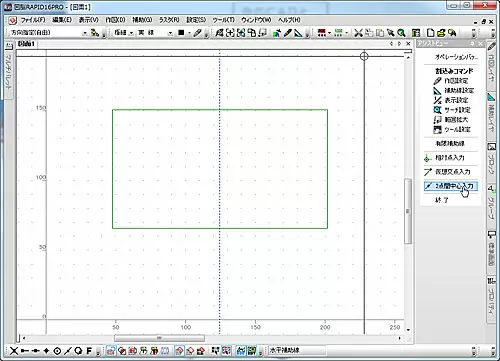Image resolution: width=500 pixels, height=361 pixels.
Task: Select the X-shaped snap icon in bottom toolbar
Action: [x=14, y=351]
